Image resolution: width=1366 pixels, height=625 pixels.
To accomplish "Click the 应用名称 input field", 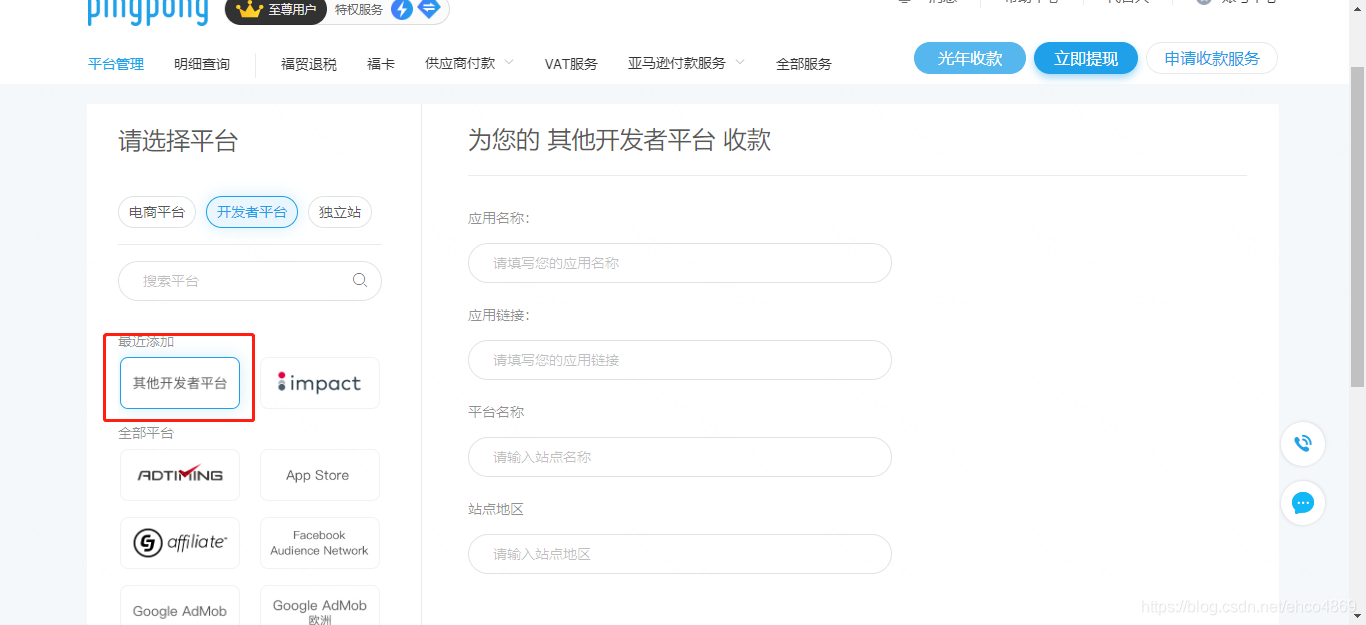I will 680,262.
